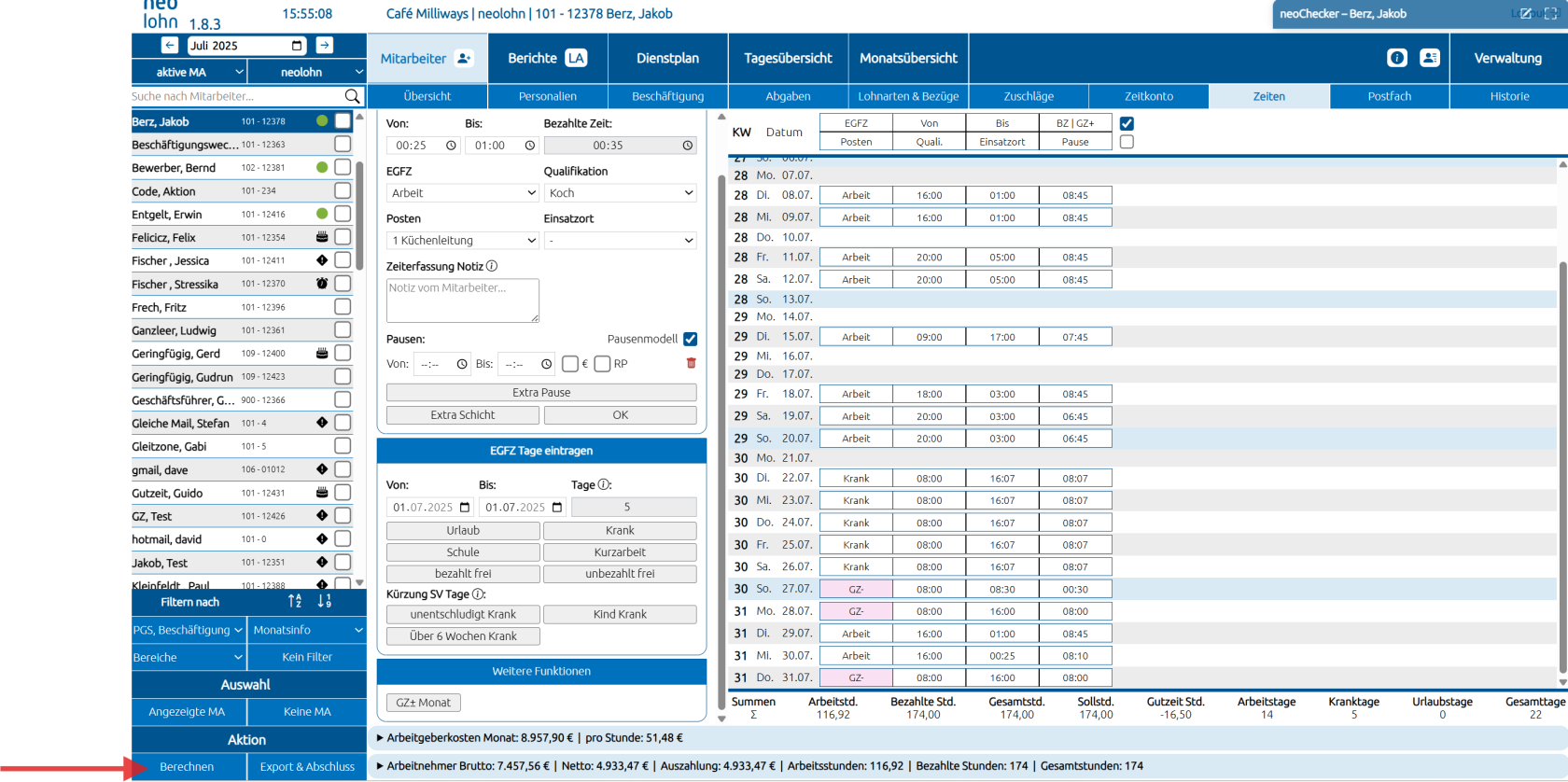This screenshot has height=782, width=1568.
Task: Select checkbox for Bewerber, Bernd
Action: click(343, 167)
